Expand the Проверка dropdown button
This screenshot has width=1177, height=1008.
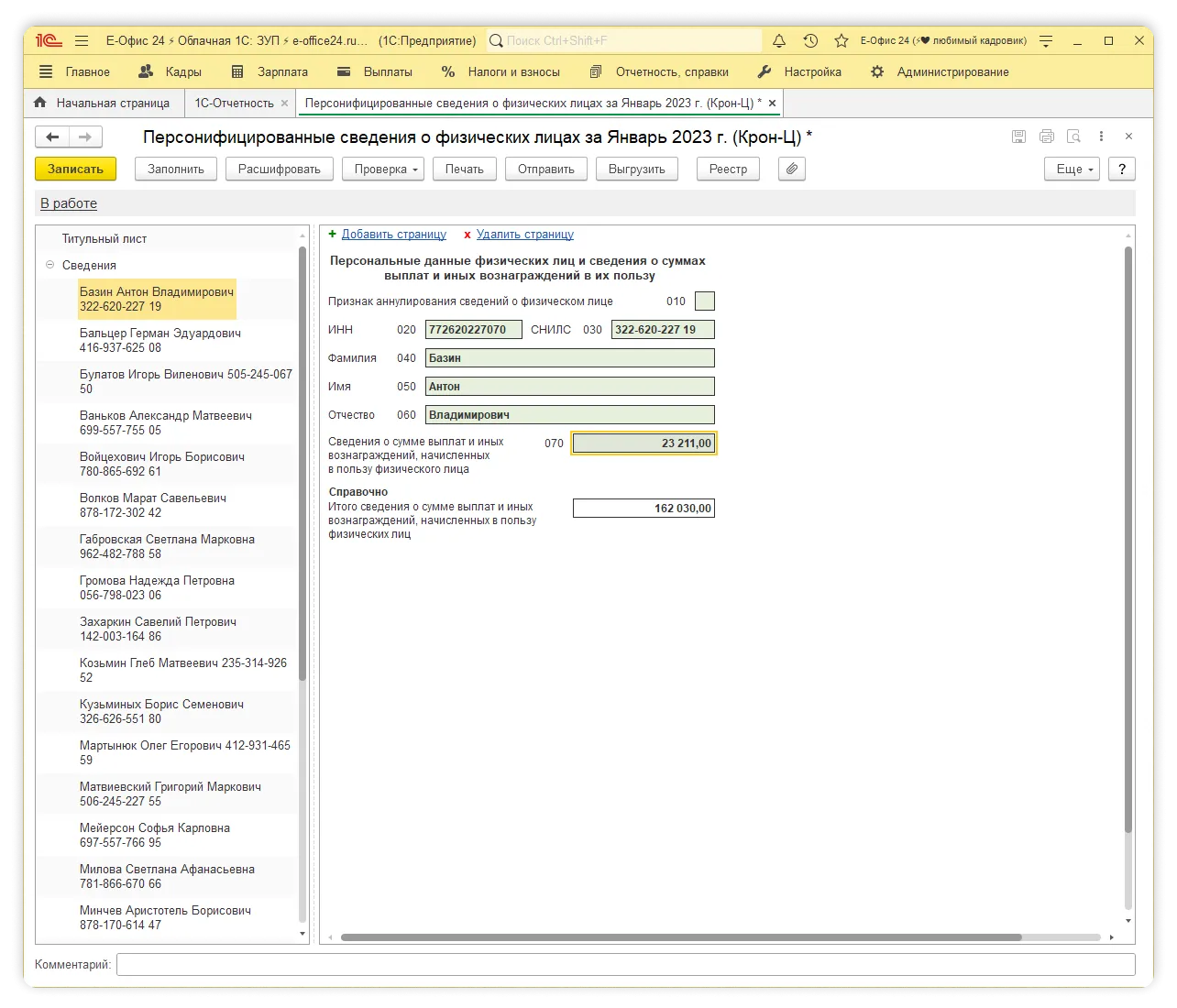(x=383, y=169)
